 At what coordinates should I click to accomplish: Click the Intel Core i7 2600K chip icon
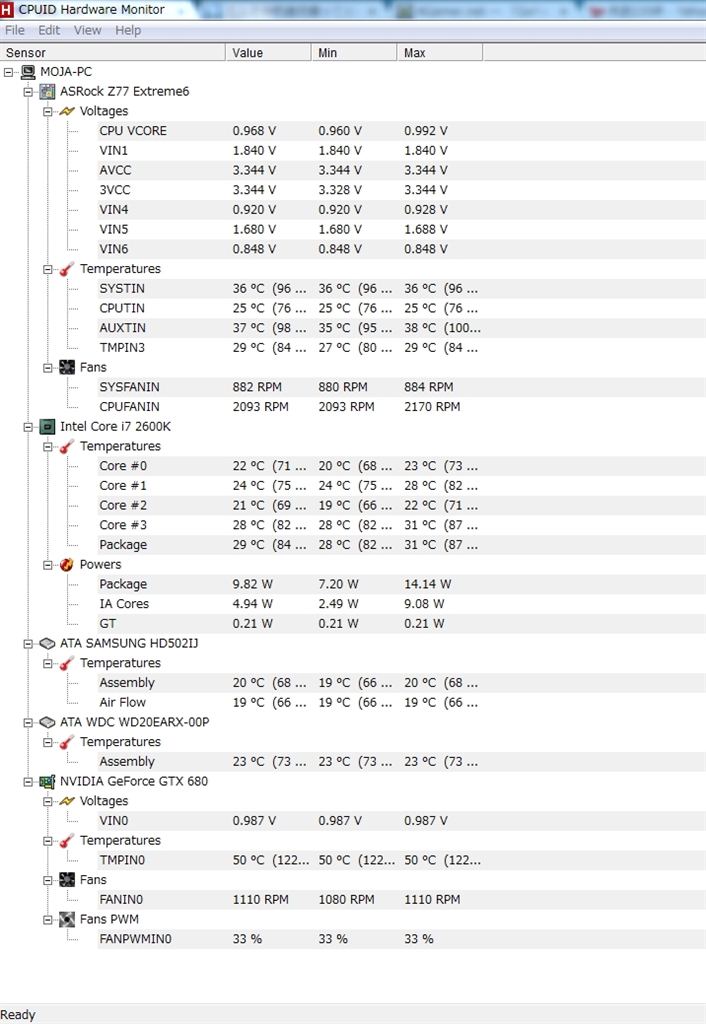pos(47,427)
